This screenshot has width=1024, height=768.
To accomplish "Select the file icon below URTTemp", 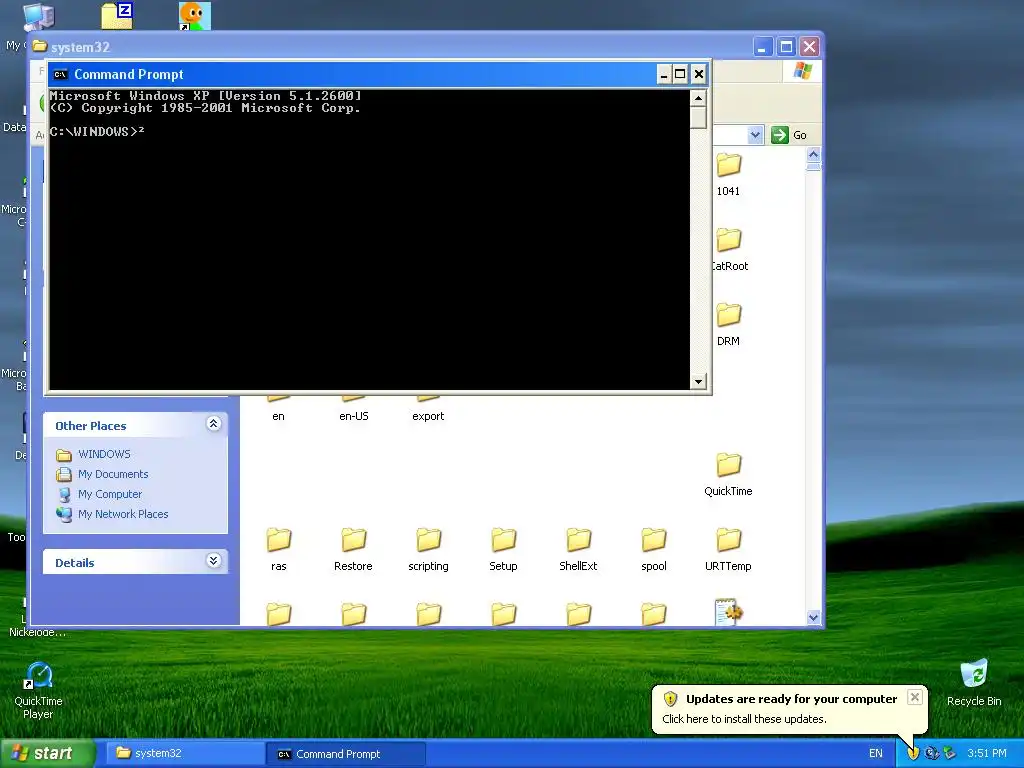I will coord(729,613).
